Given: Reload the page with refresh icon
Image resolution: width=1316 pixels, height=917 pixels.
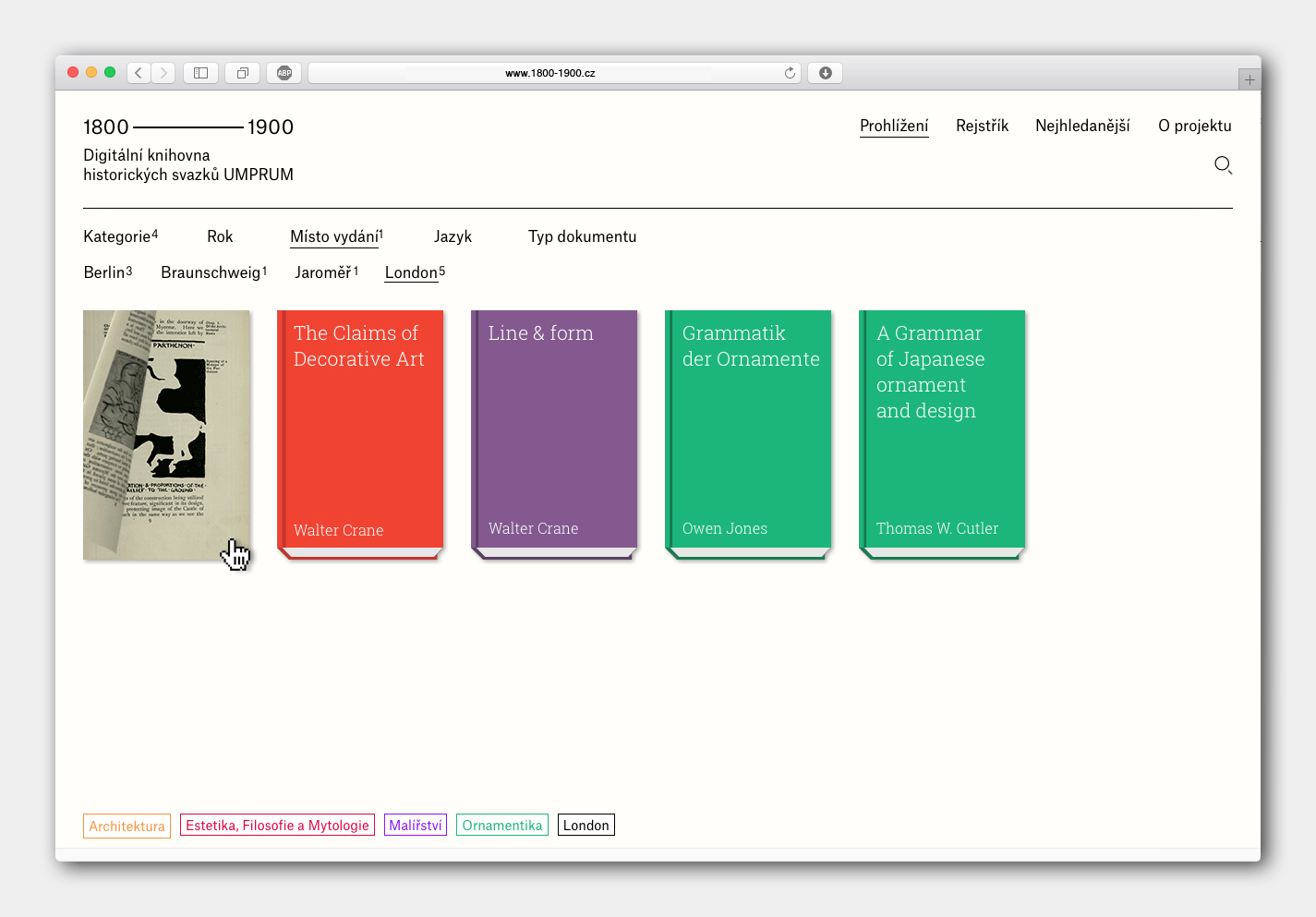Looking at the screenshot, I should (790, 73).
